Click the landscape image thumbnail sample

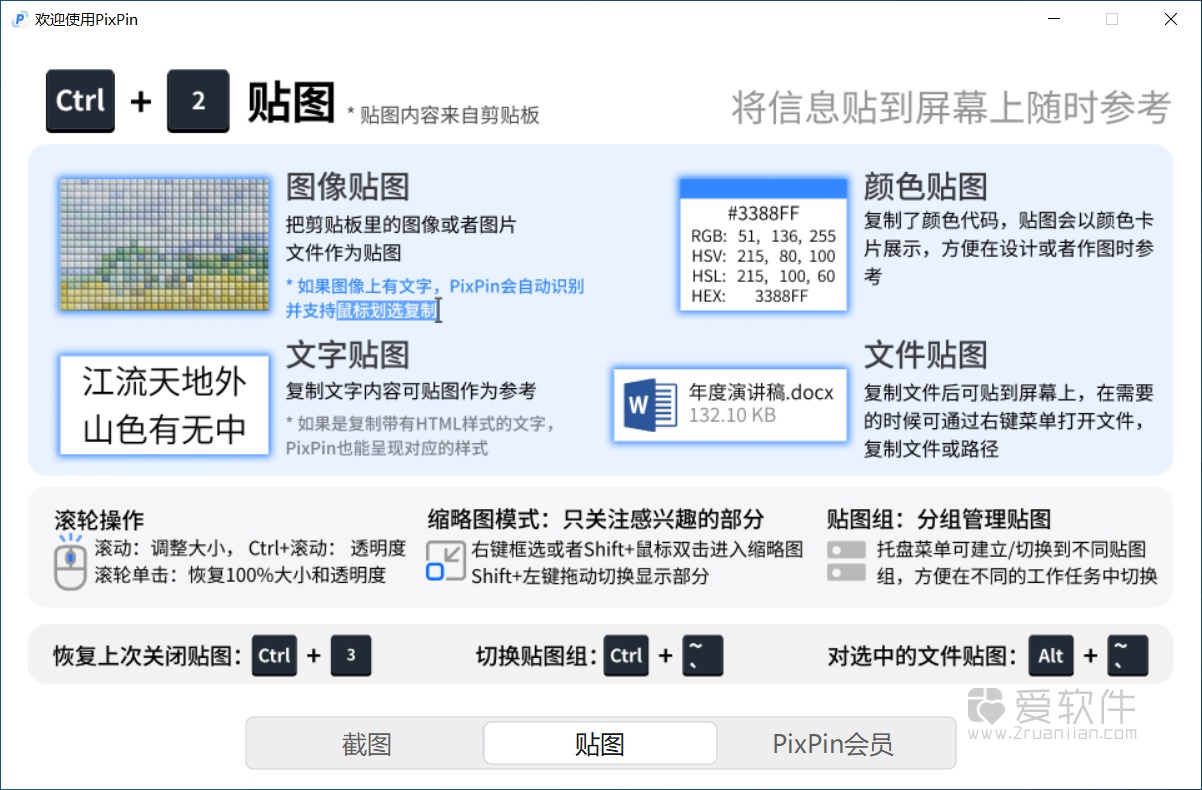(163, 243)
